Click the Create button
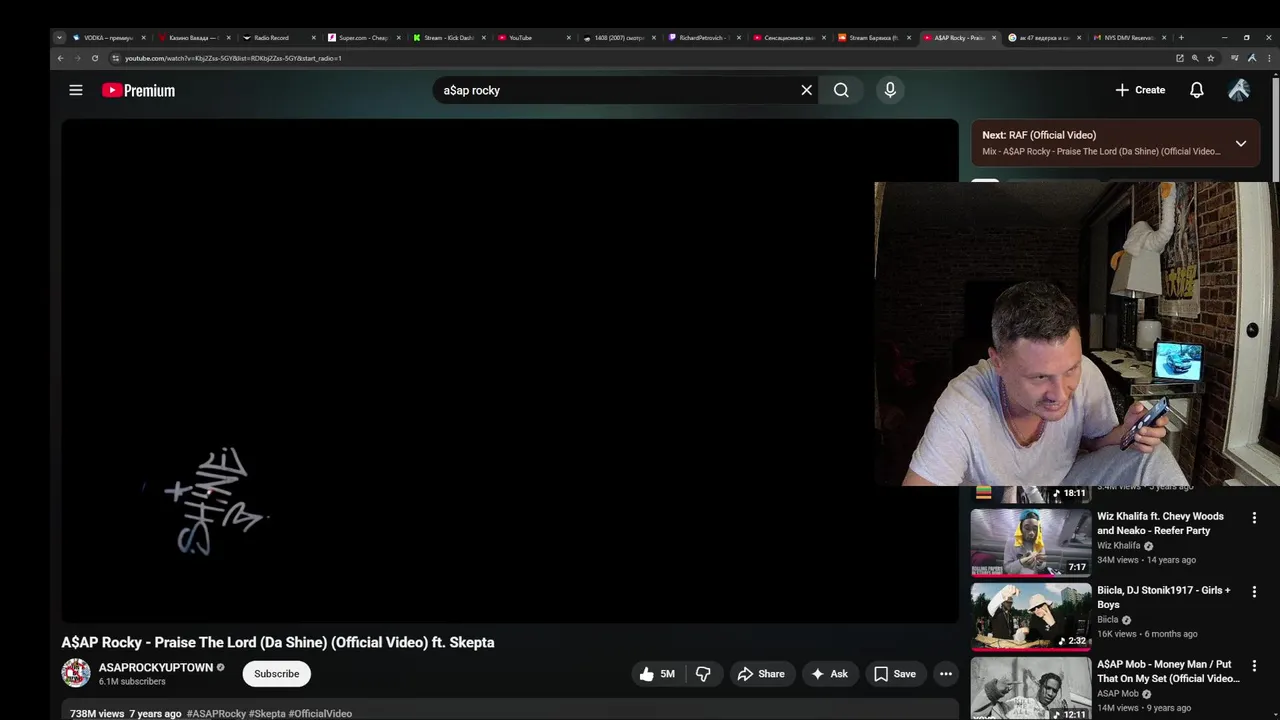 [1140, 90]
